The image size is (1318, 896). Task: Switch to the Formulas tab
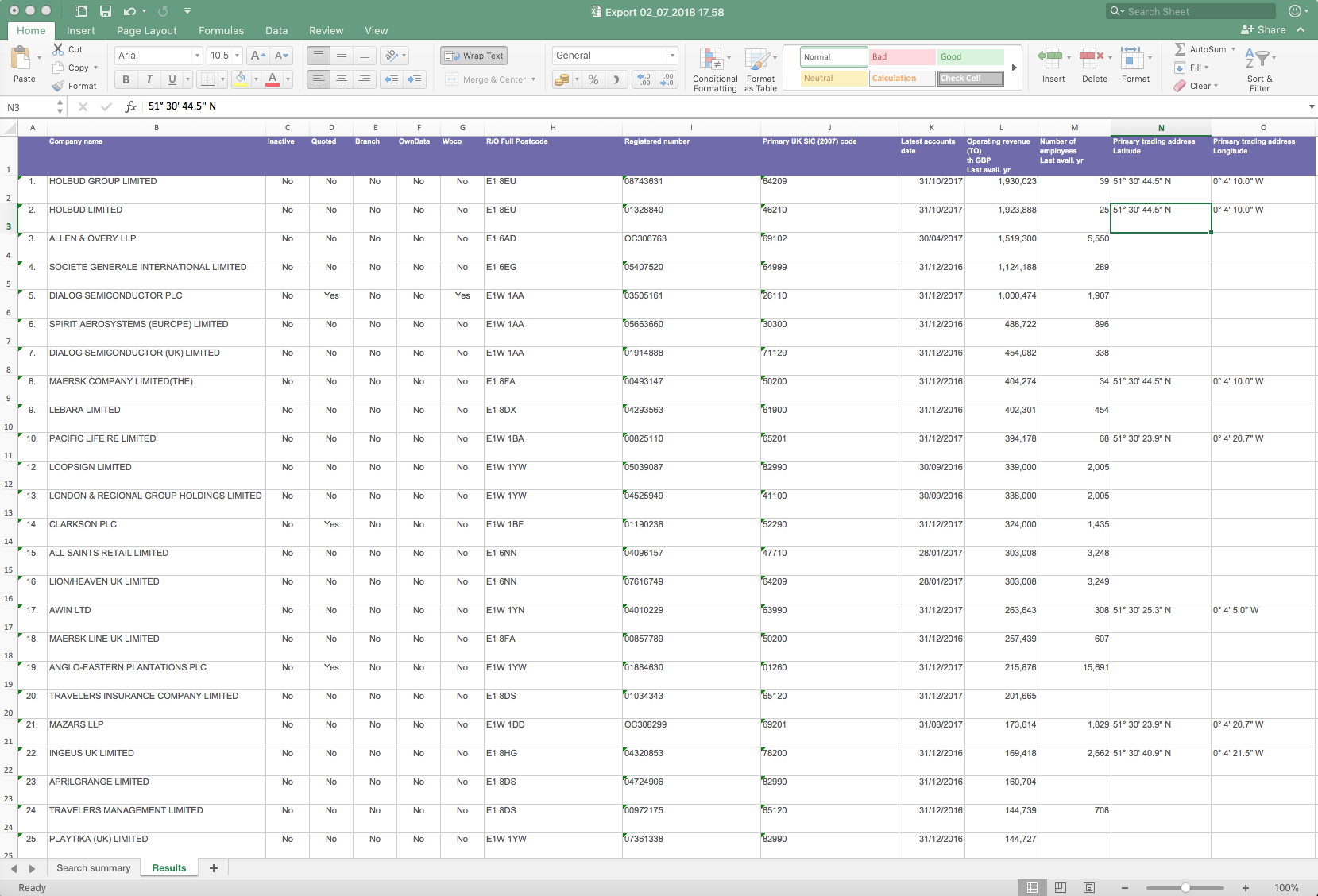click(221, 31)
